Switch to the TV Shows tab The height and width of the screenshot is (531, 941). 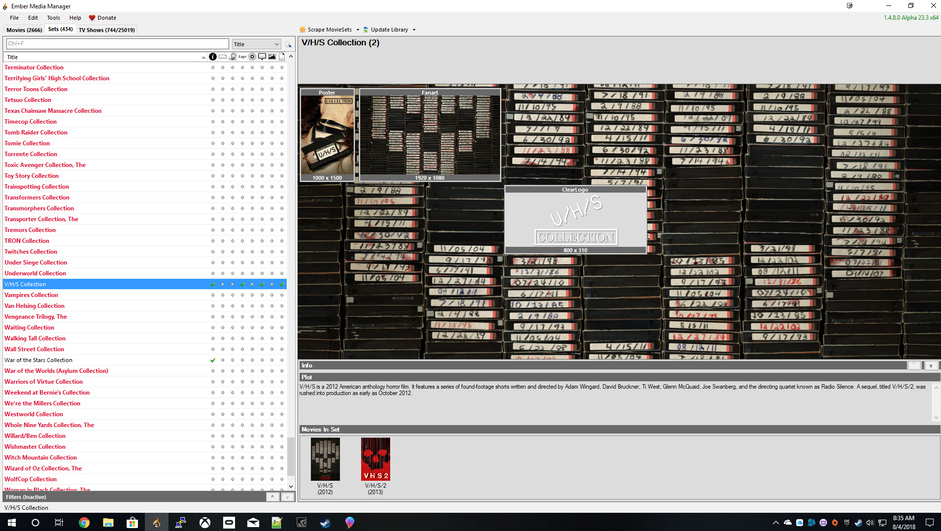click(106, 30)
